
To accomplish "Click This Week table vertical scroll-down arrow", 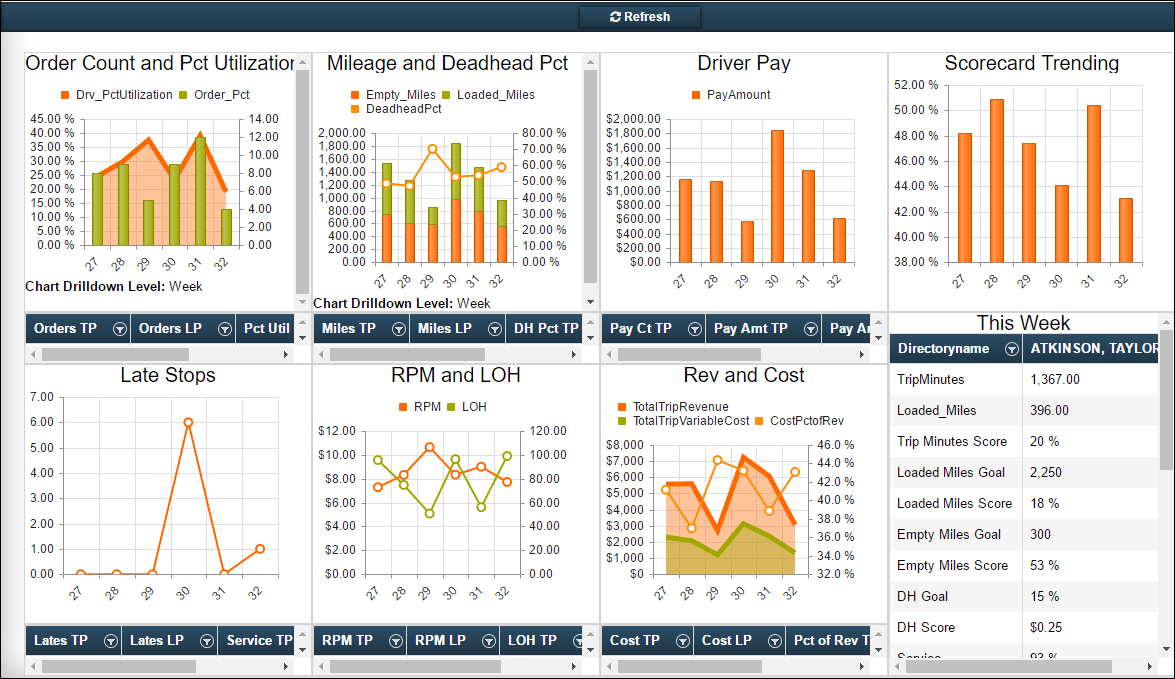I will click(1166, 649).
